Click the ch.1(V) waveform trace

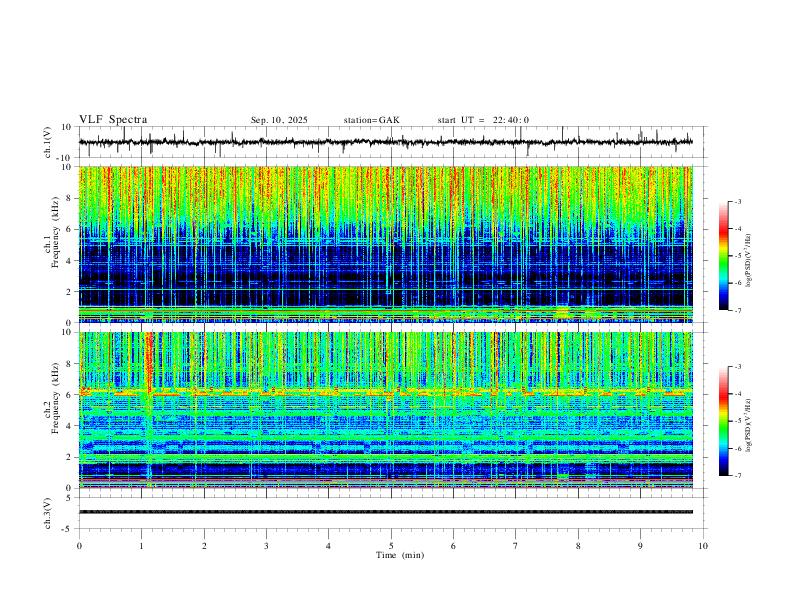coord(386,142)
